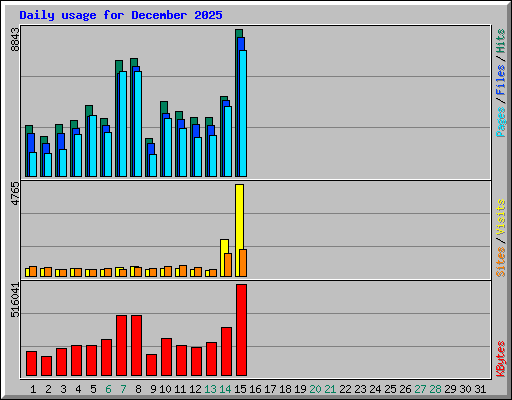Image resolution: width=512 pixels, height=400 pixels.
Task: Click day label 18 on the x-axis
Action: (285, 389)
